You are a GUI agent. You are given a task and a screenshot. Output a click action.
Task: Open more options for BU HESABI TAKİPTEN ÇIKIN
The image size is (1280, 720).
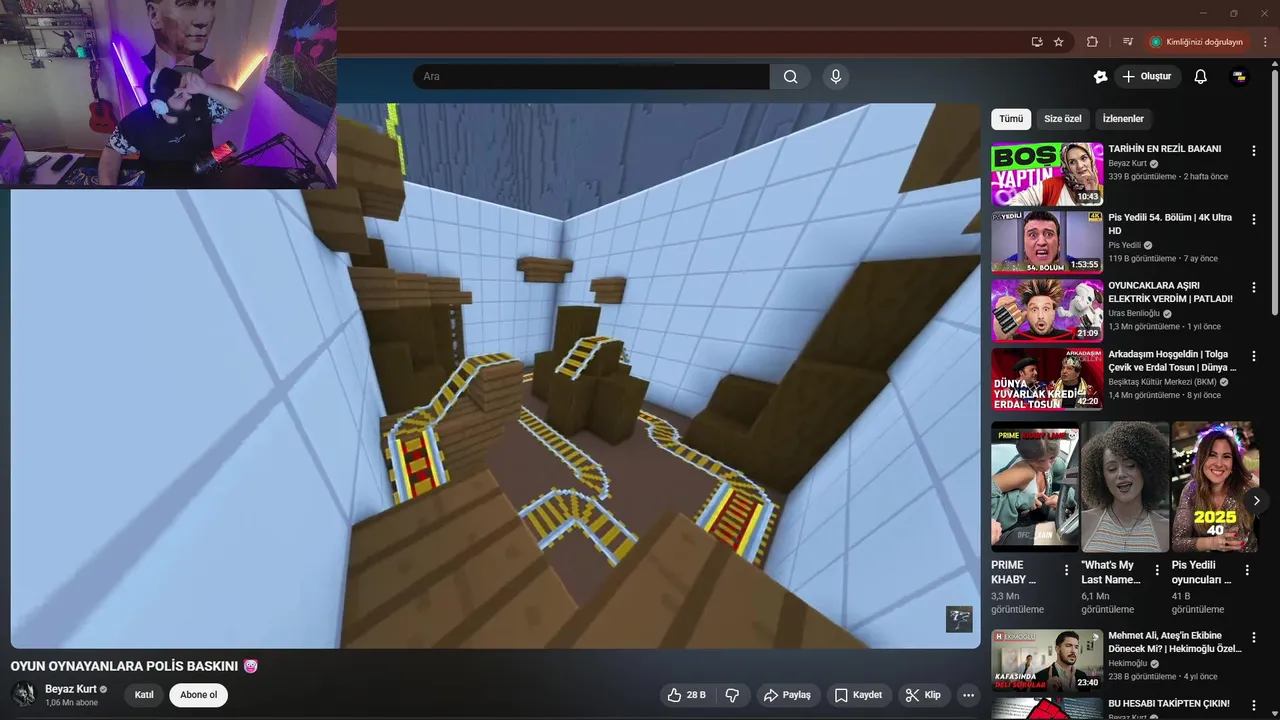click(x=1254, y=705)
